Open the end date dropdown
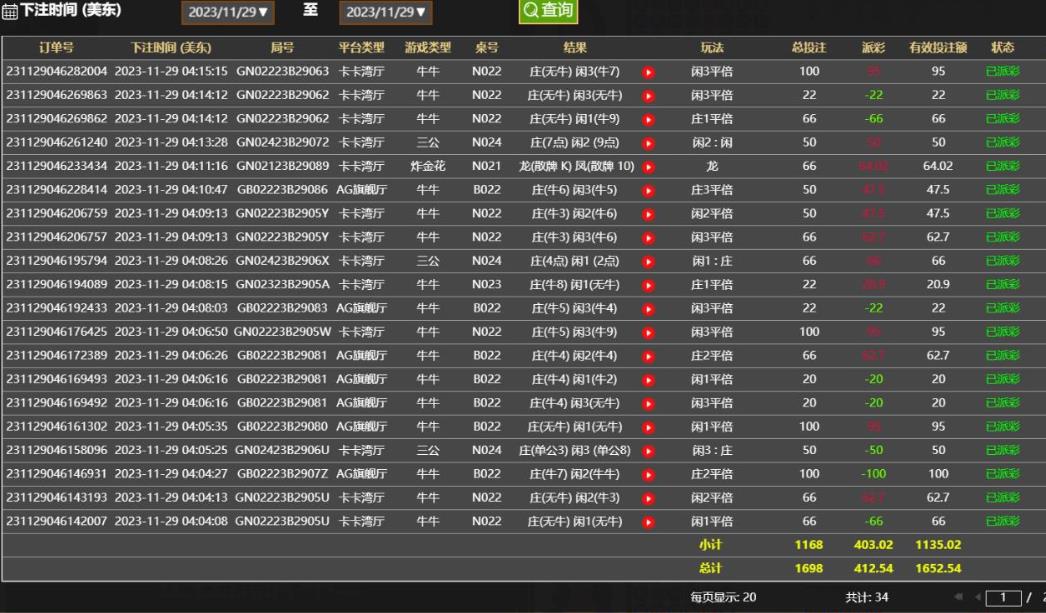 coord(386,13)
